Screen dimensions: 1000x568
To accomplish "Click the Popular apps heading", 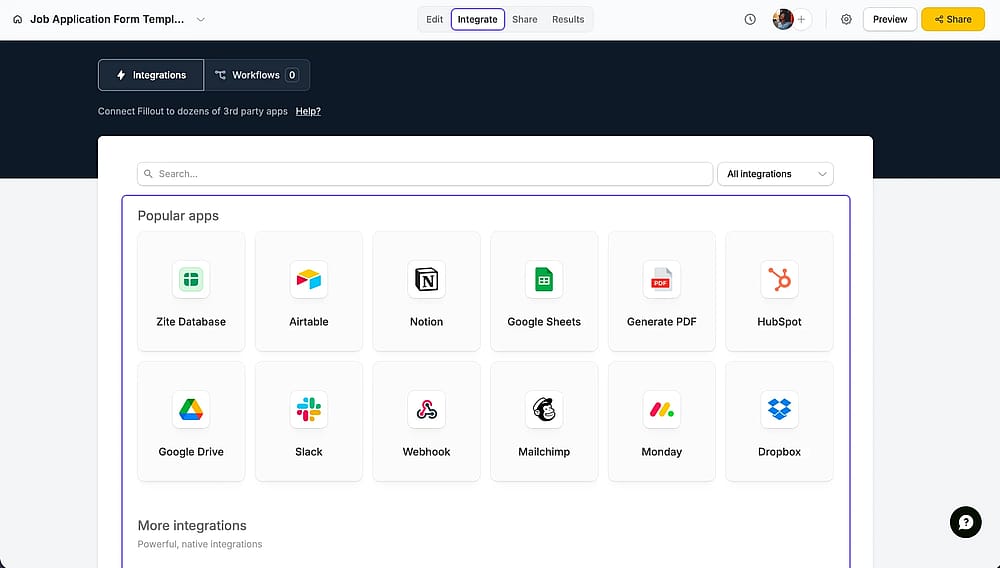I will [x=178, y=215].
